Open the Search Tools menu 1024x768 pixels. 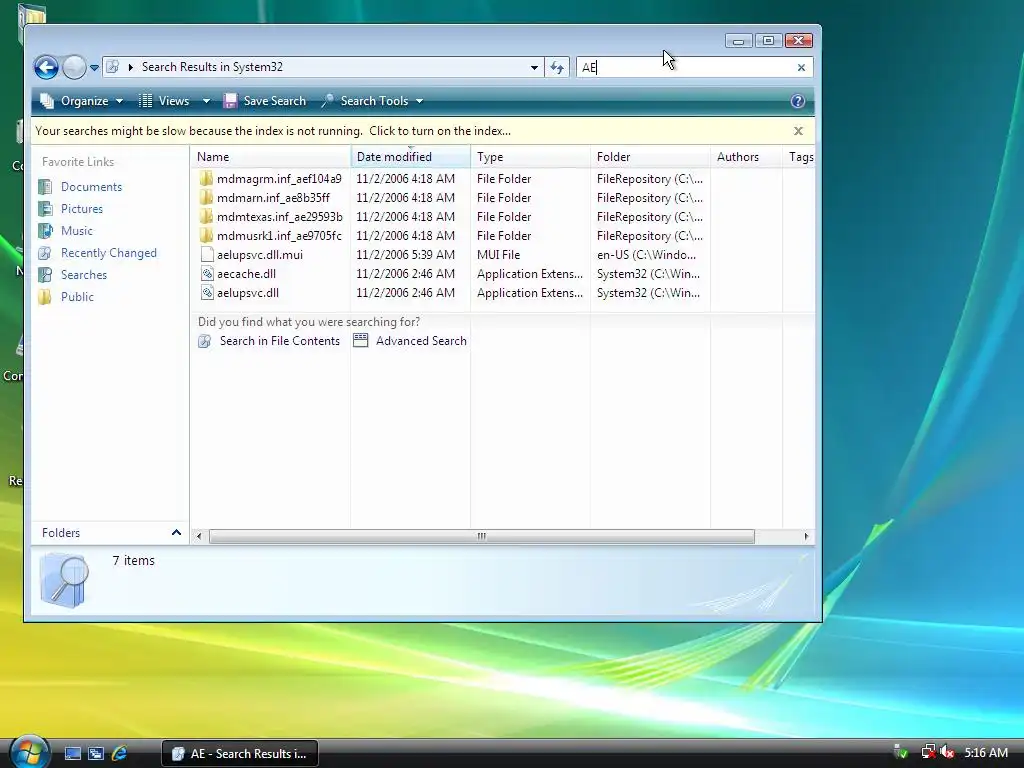(372, 101)
